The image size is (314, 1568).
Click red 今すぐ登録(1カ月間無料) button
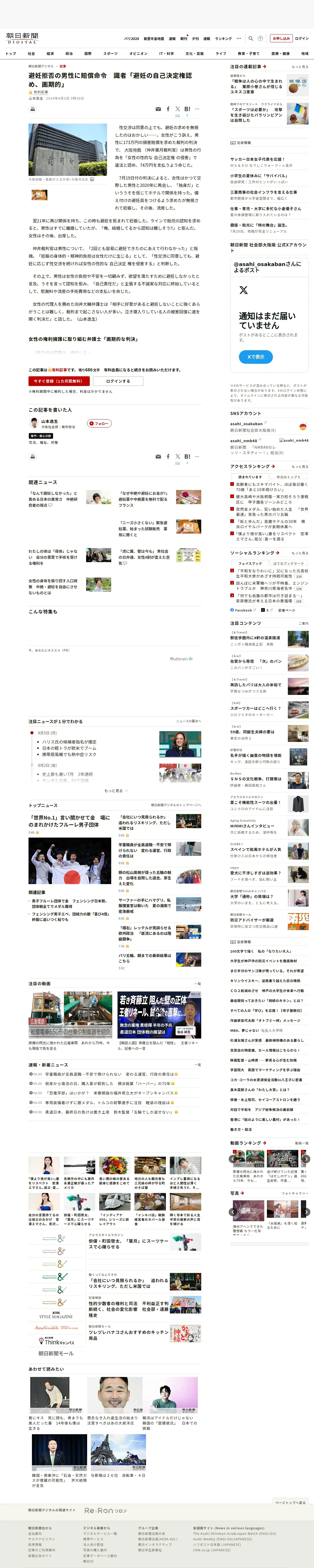click(x=59, y=381)
